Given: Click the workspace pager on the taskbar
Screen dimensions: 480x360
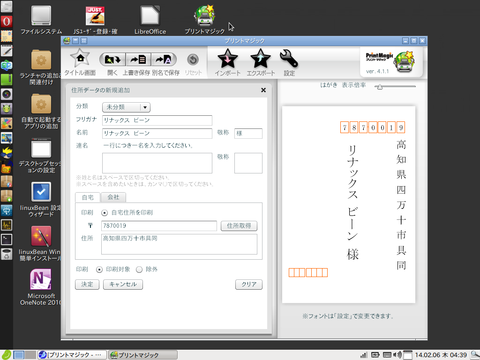Looking at the screenshot, I should (24, 355).
